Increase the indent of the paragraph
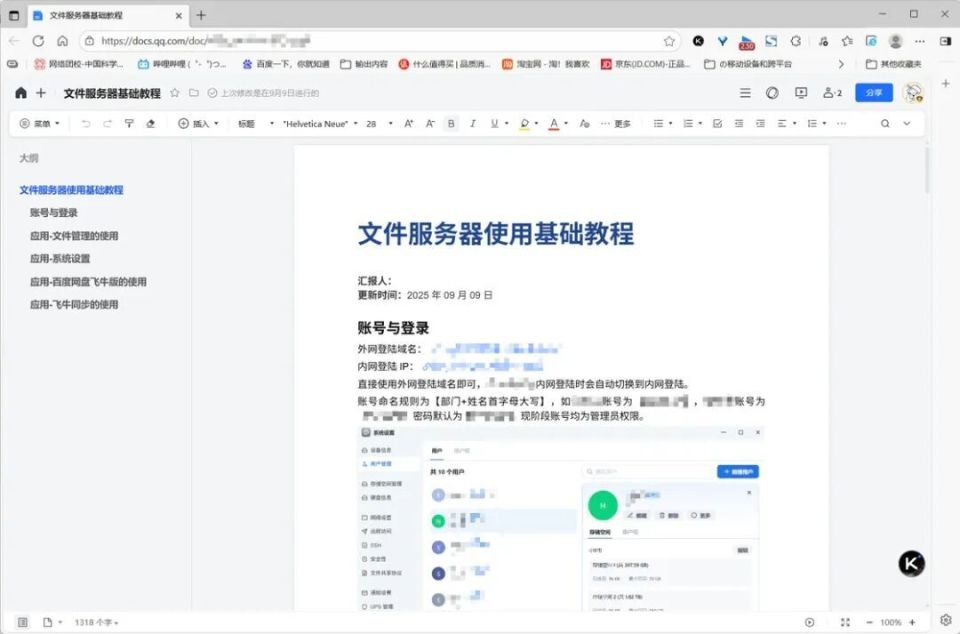The width and height of the screenshot is (960, 634). coord(758,124)
